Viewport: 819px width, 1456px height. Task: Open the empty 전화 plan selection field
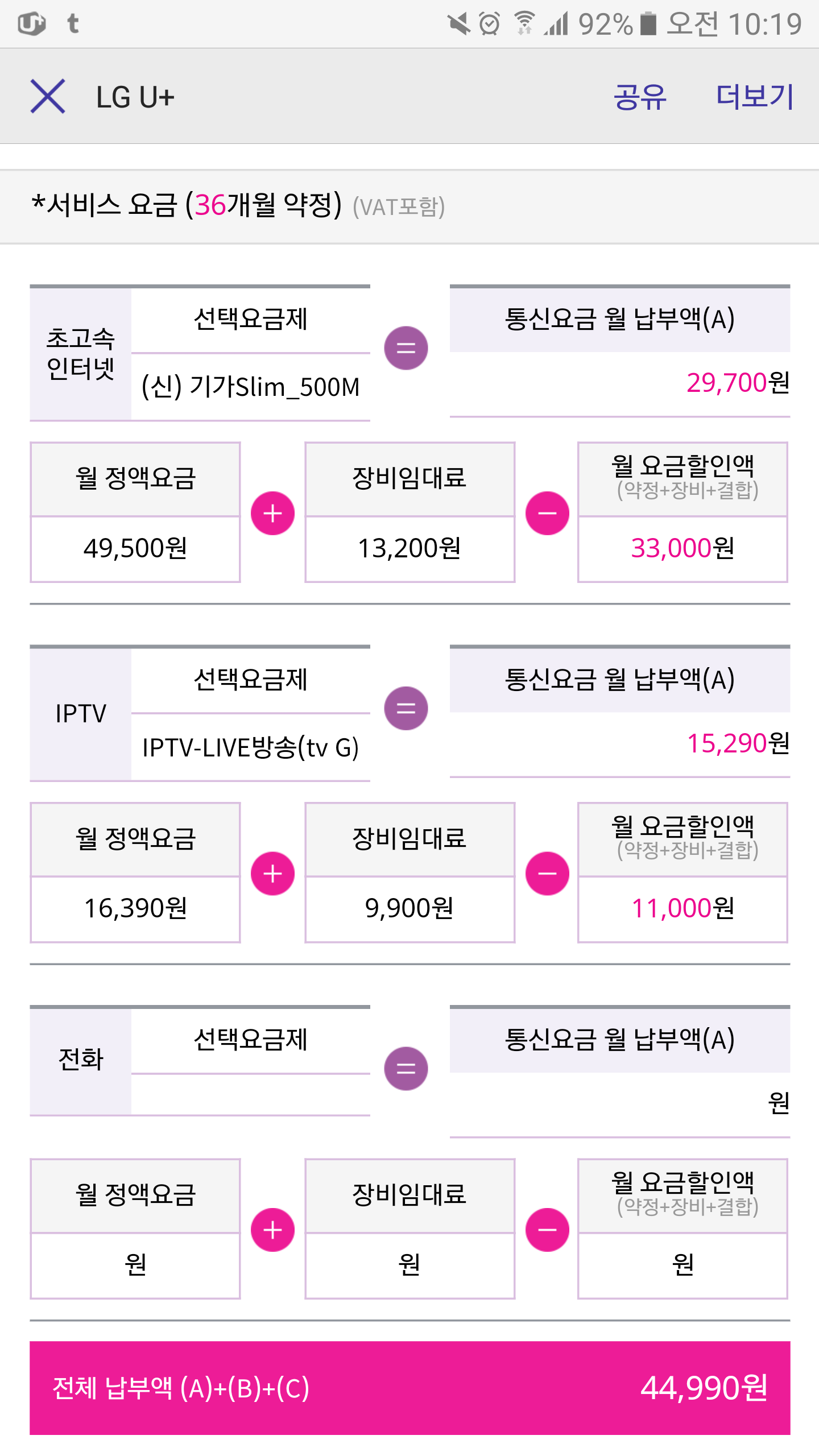[x=250, y=1095]
